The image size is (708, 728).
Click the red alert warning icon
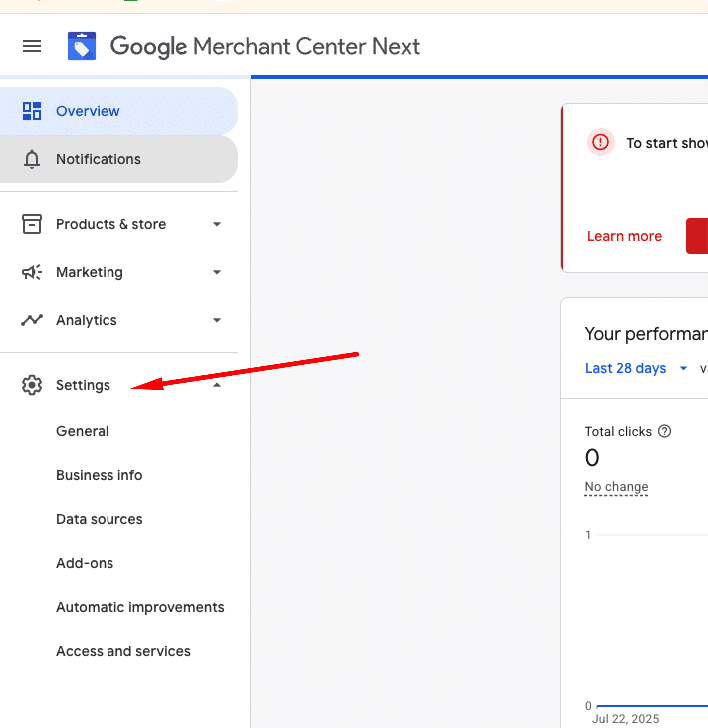[x=600, y=142]
